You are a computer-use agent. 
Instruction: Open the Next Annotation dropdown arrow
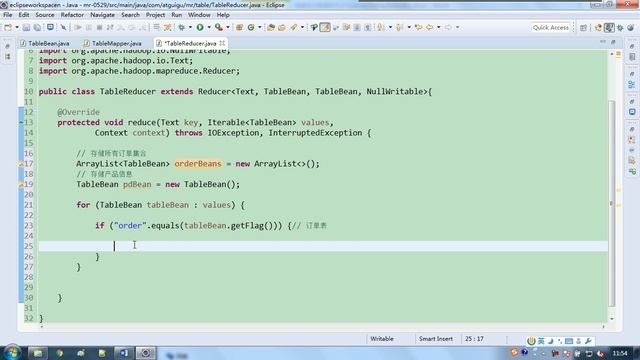click(x=390, y=27)
